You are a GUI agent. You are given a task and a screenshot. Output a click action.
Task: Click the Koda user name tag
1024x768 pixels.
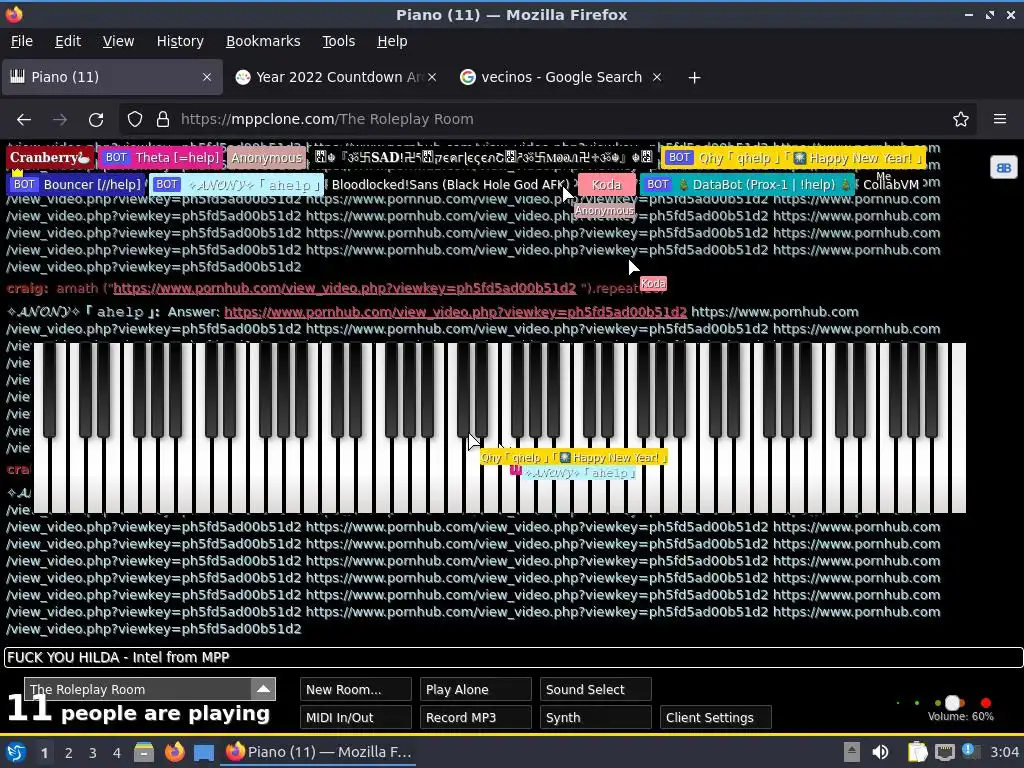(x=606, y=184)
